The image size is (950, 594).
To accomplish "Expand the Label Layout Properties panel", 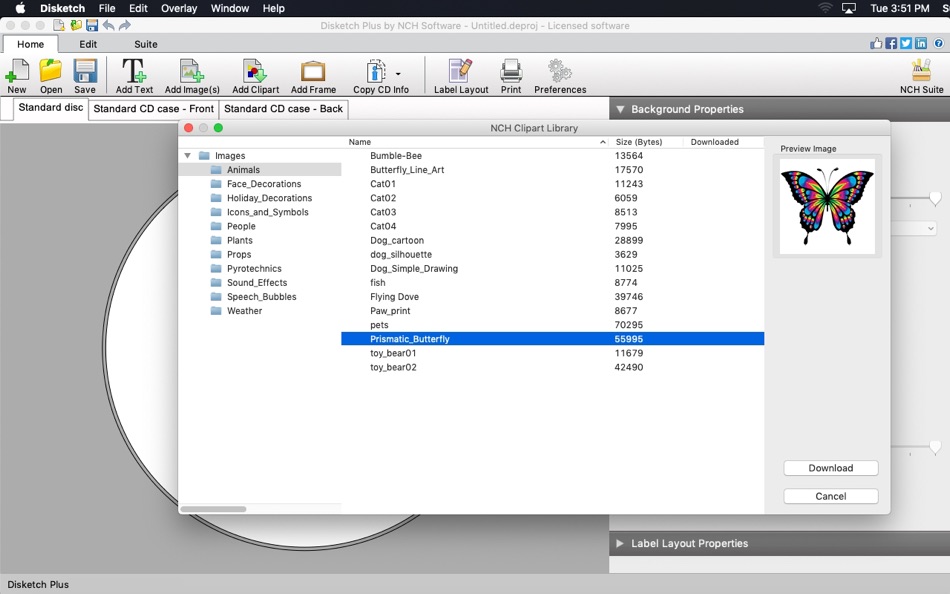I will [620, 544].
